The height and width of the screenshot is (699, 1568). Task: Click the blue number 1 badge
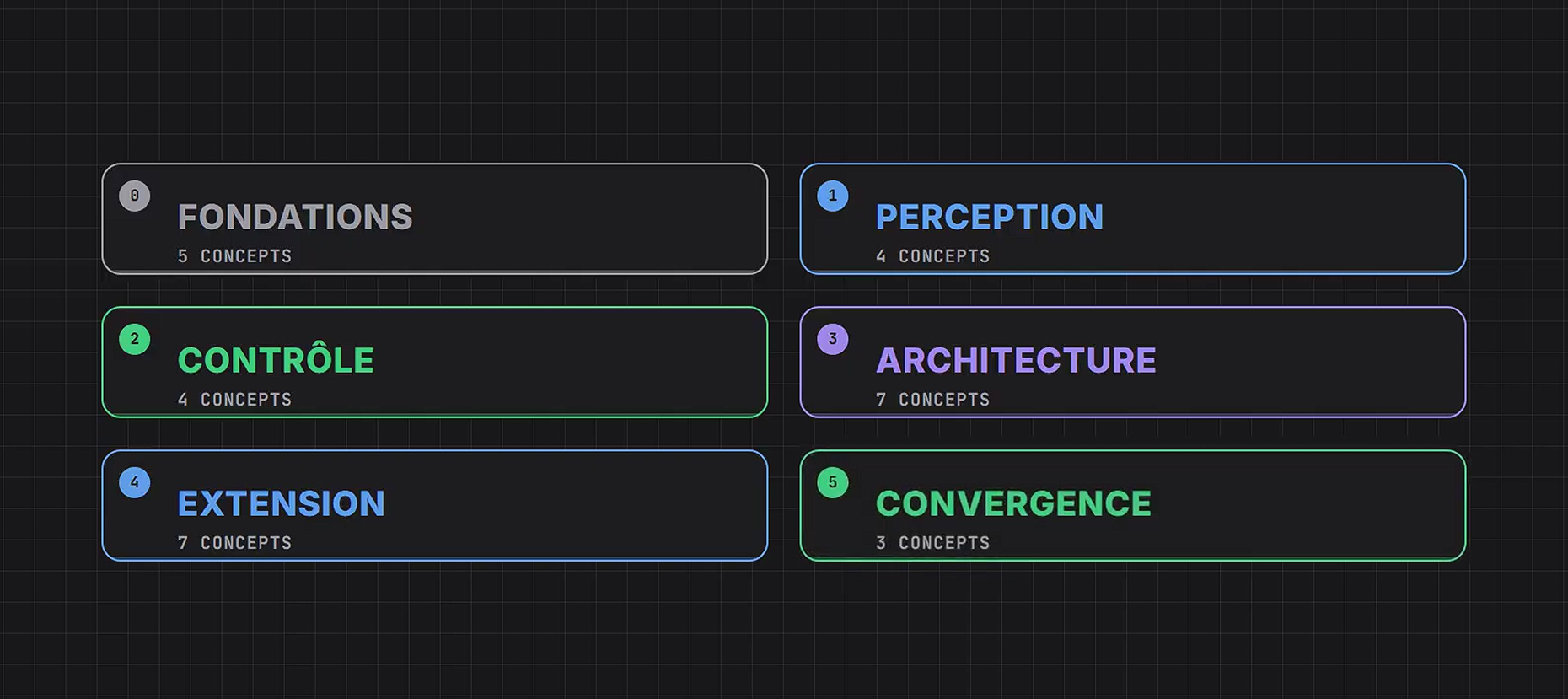point(833,196)
